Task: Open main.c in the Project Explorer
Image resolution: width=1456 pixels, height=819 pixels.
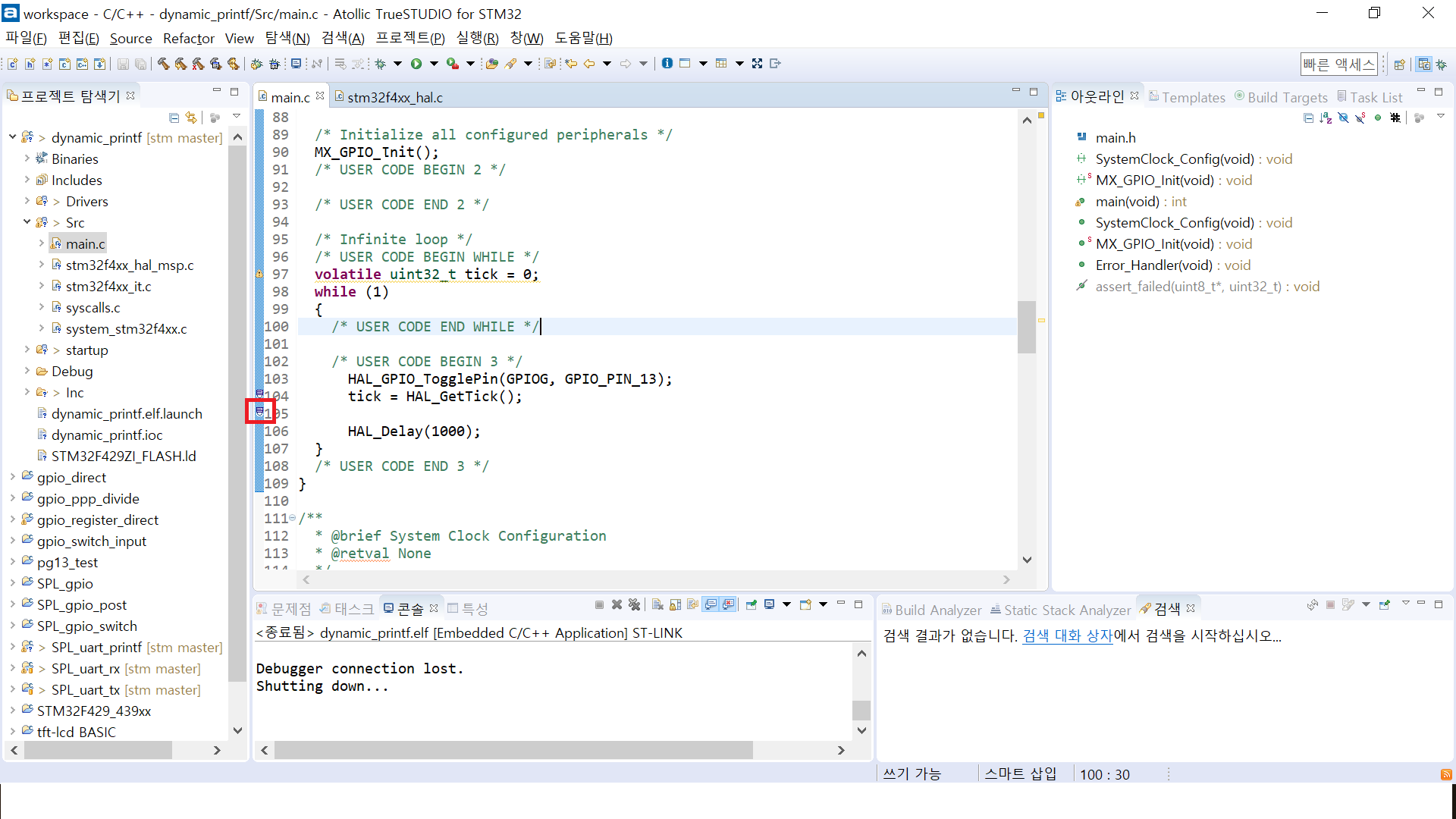Action: (x=85, y=243)
